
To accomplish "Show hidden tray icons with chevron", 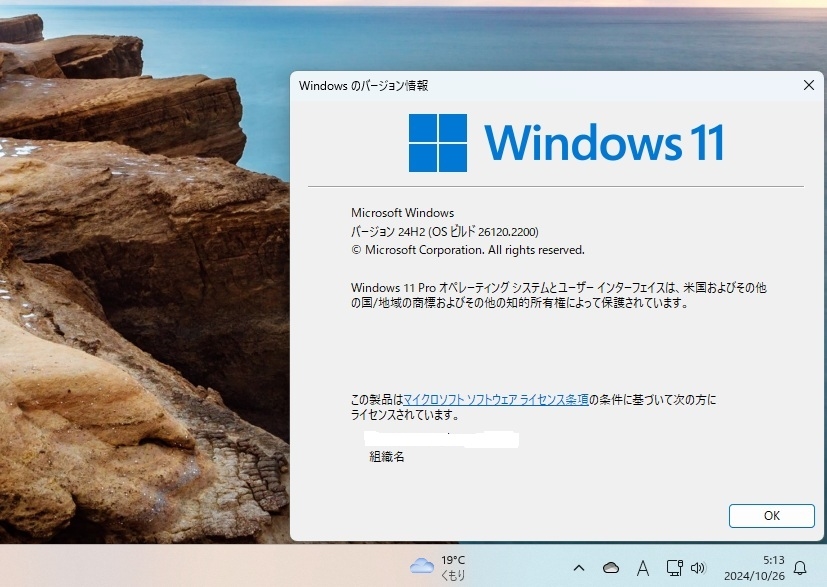I will click(x=579, y=568).
